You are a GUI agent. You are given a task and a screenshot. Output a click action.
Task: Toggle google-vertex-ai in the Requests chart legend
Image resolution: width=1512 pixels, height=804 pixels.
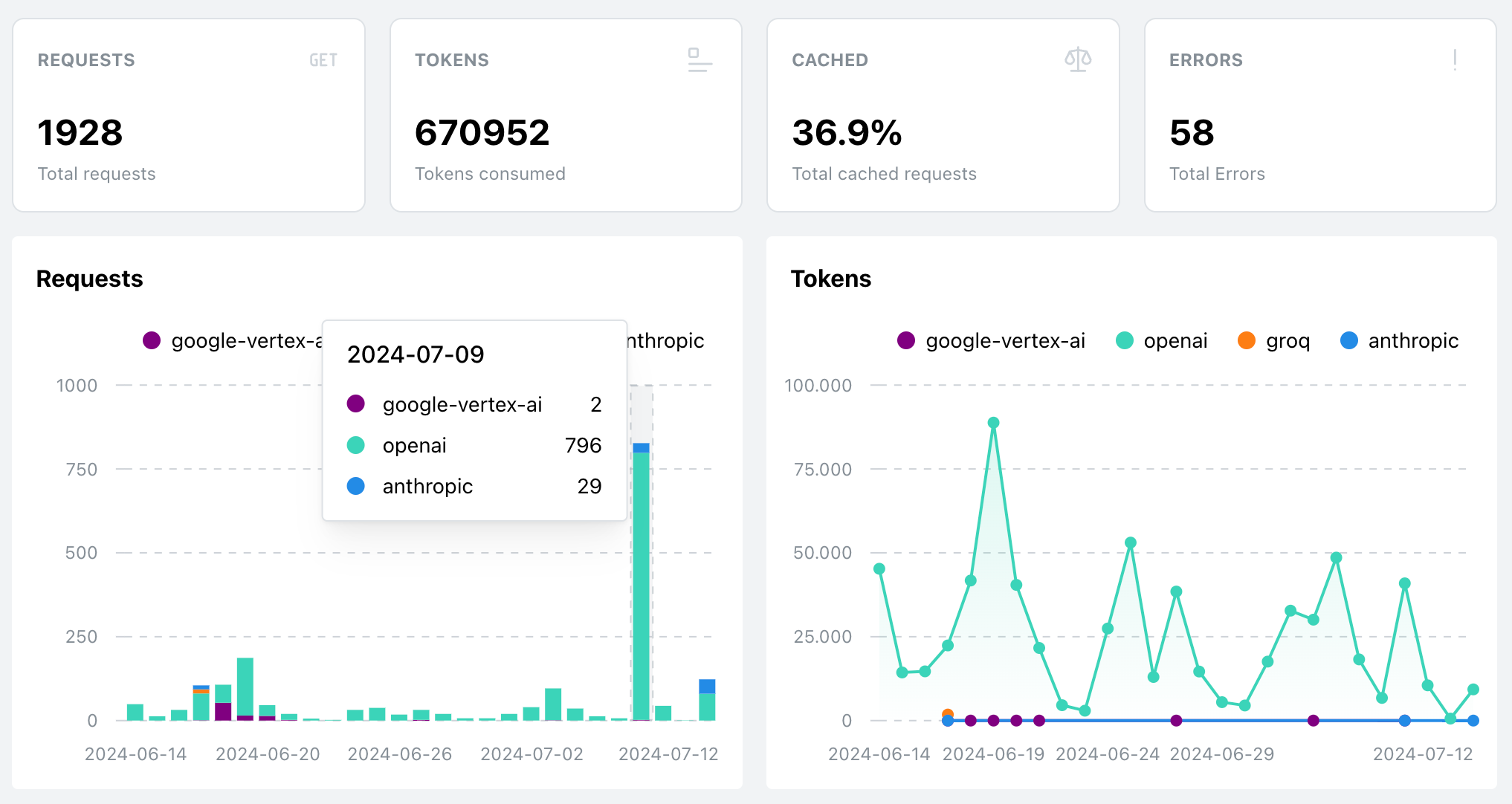point(232,341)
